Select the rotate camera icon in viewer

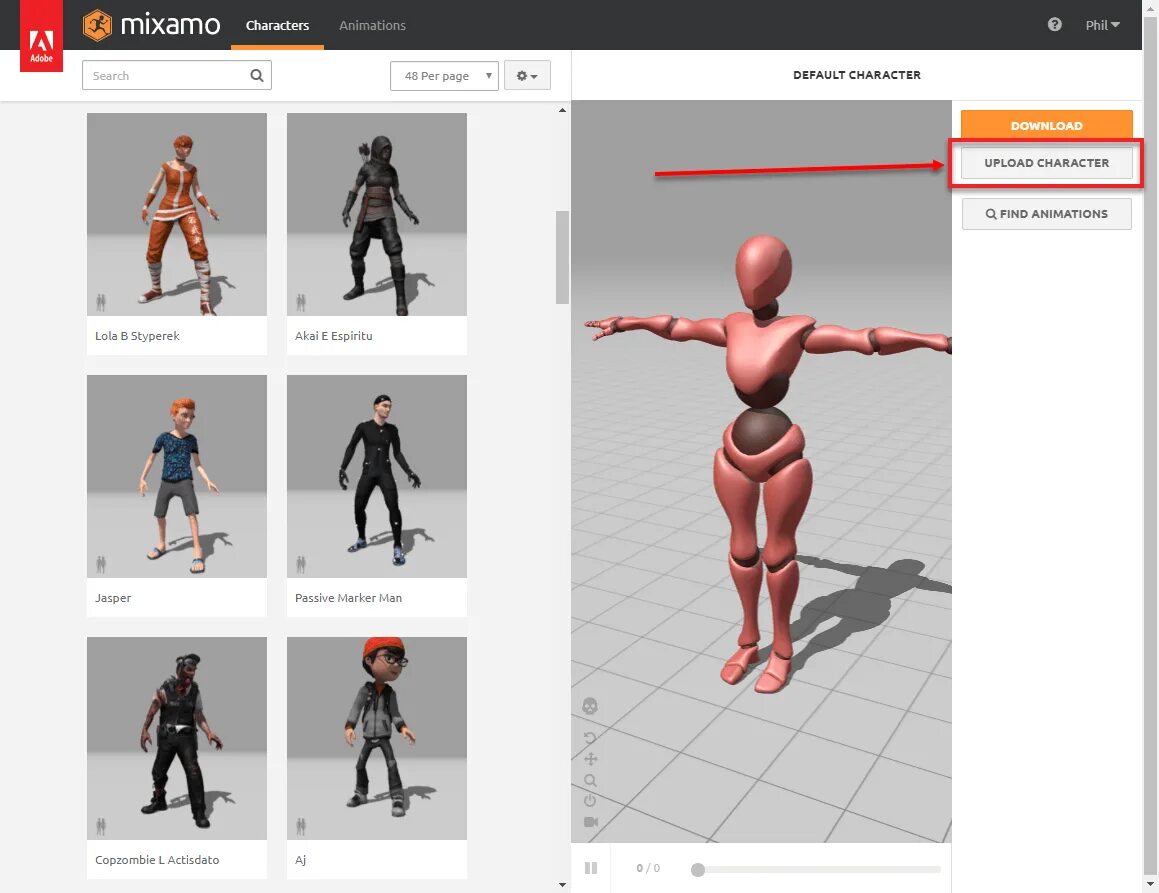tap(590, 738)
